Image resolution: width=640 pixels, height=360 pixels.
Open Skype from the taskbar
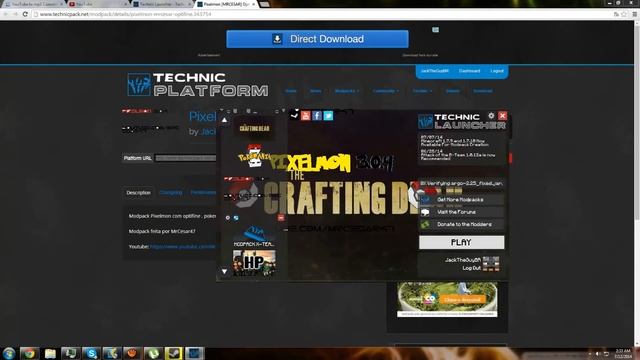pyautogui.click(x=91, y=353)
